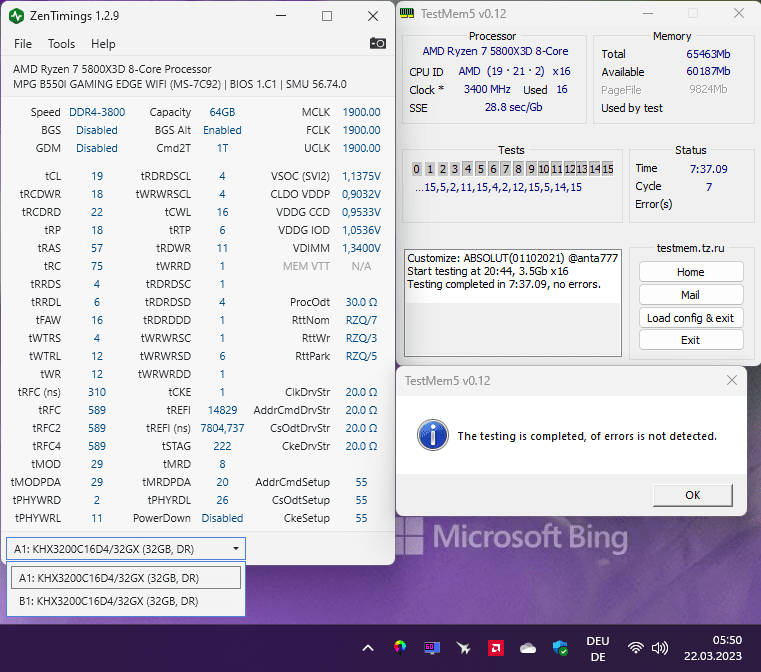Click the Cmd2T value 1T
This screenshot has width=761, height=672.
(222, 148)
